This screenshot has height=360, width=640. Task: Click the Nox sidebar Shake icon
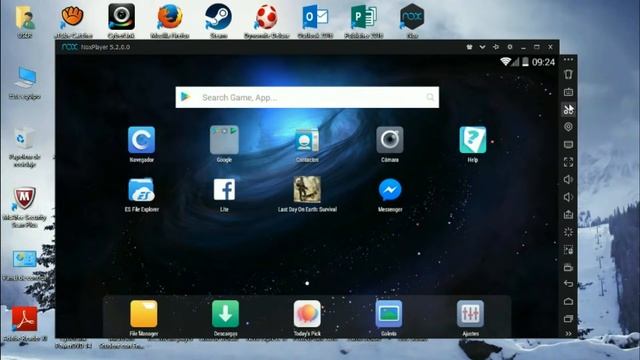[x=568, y=75]
